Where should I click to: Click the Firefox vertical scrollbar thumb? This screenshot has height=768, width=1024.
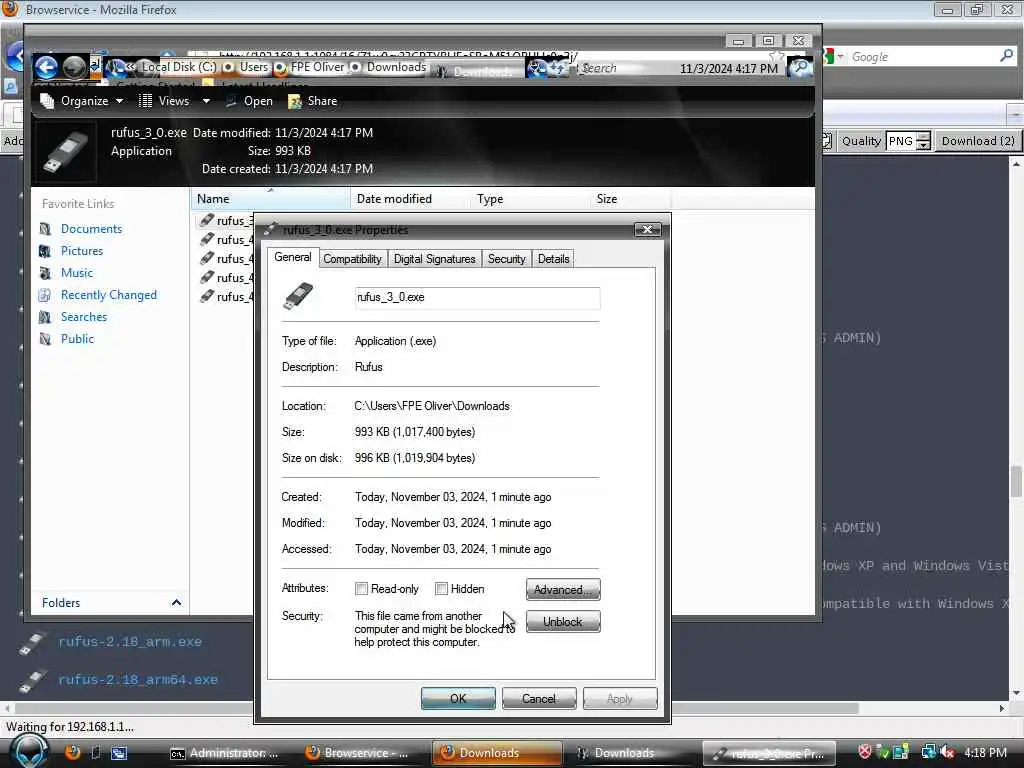(x=1016, y=481)
